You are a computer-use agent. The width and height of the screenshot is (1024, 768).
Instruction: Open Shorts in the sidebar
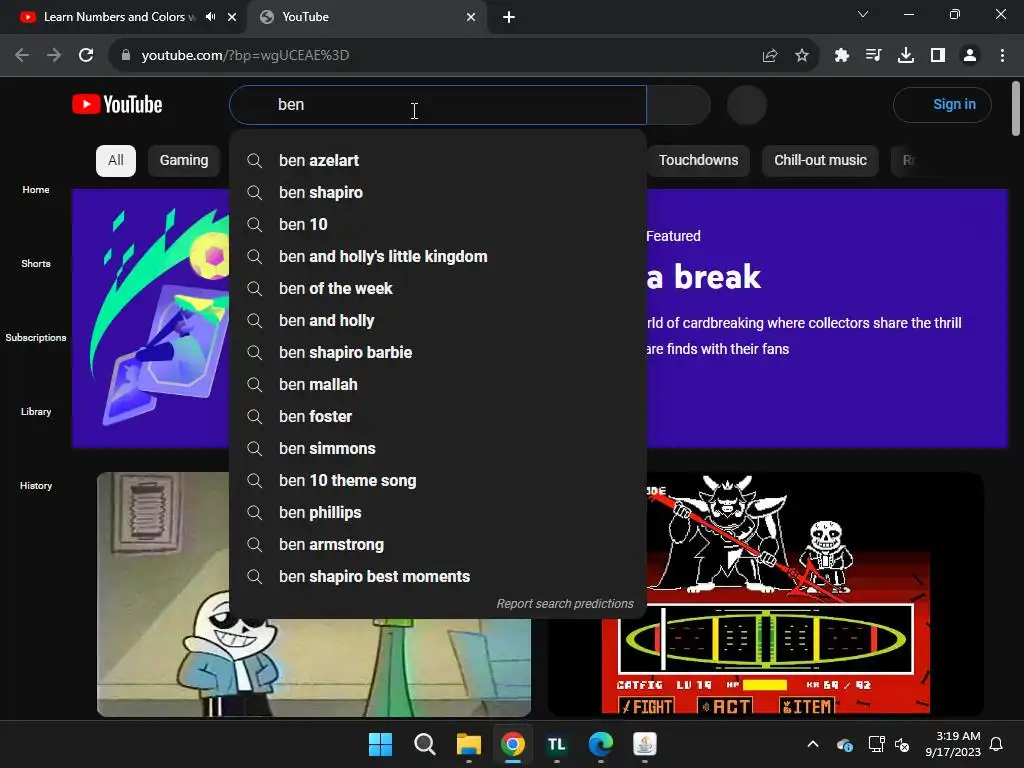[36, 264]
